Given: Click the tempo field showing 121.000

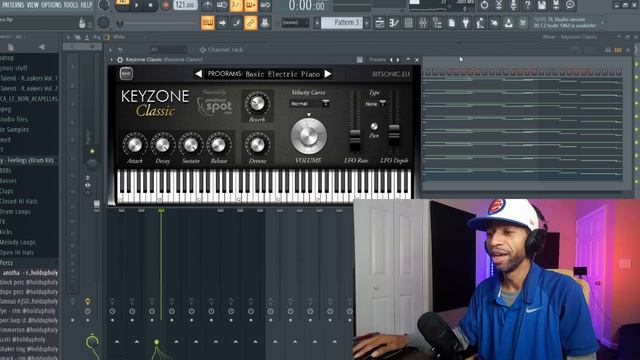Looking at the screenshot, I should tap(185, 5).
